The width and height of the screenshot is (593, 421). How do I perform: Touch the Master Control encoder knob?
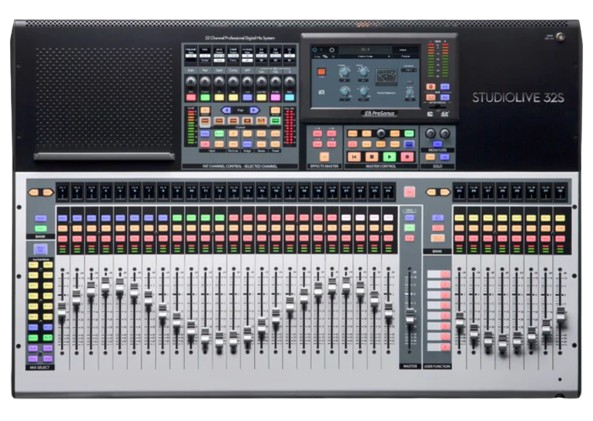[x=381, y=133]
